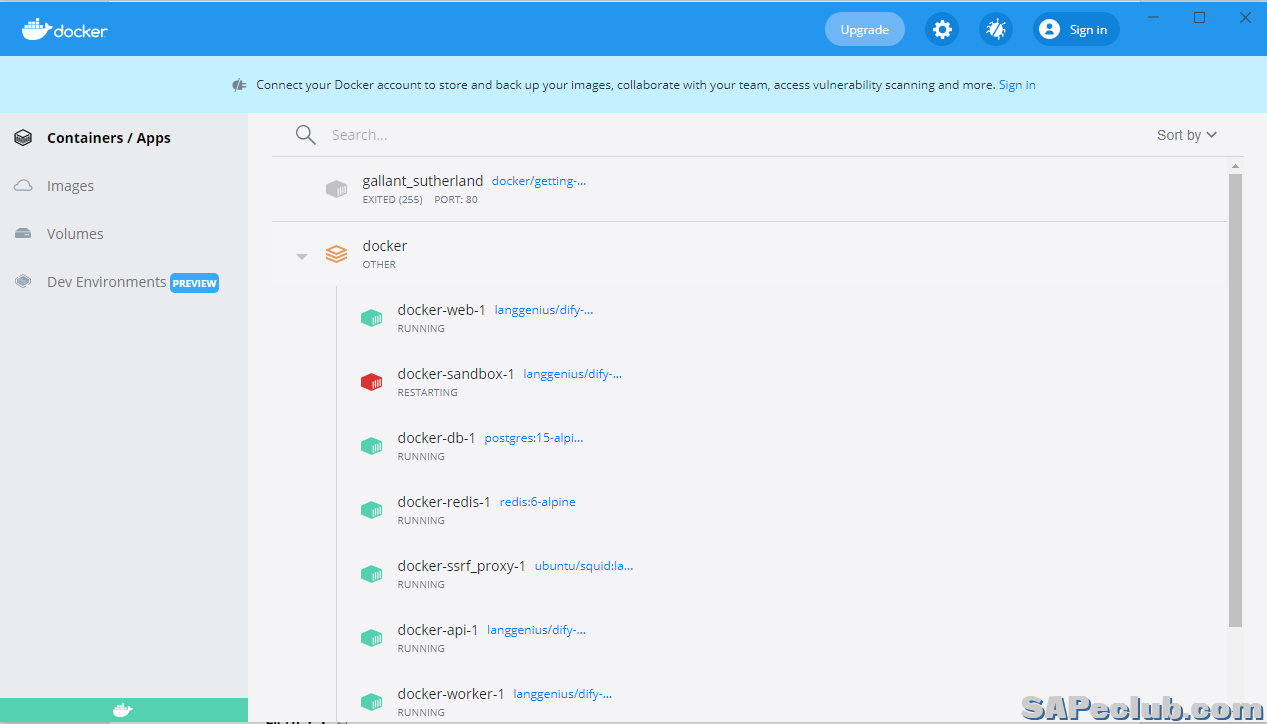
Task: Click the red docker-sandbox-1 container icon
Action: point(371,382)
